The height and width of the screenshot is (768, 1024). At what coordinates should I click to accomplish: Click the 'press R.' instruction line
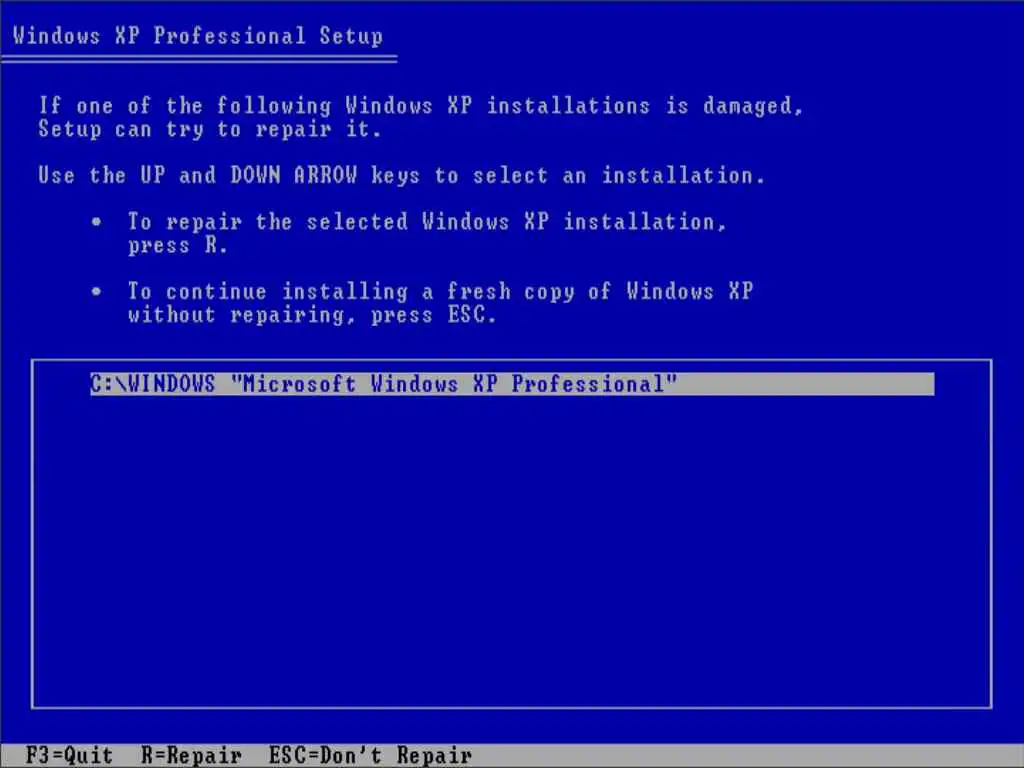(x=178, y=246)
